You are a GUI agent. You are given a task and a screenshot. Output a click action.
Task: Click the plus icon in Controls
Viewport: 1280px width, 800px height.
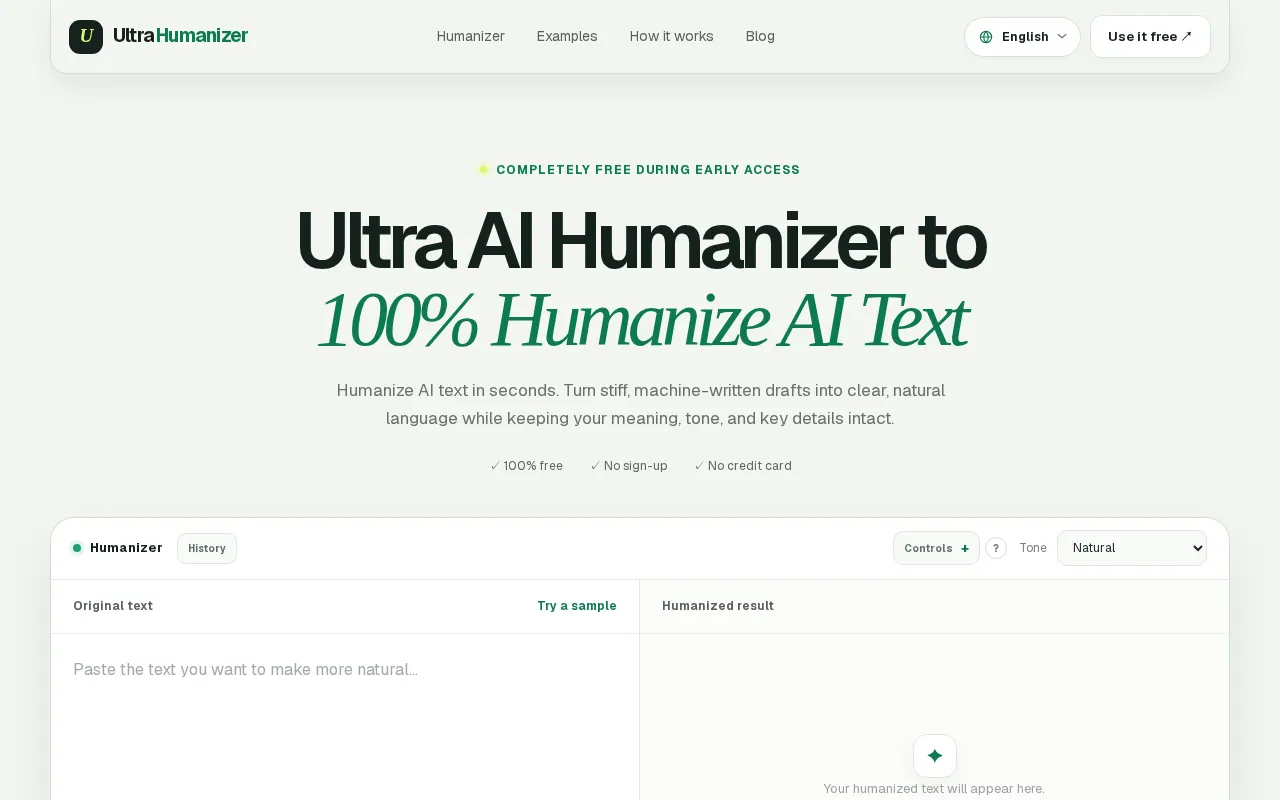pyautogui.click(x=965, y=548)
